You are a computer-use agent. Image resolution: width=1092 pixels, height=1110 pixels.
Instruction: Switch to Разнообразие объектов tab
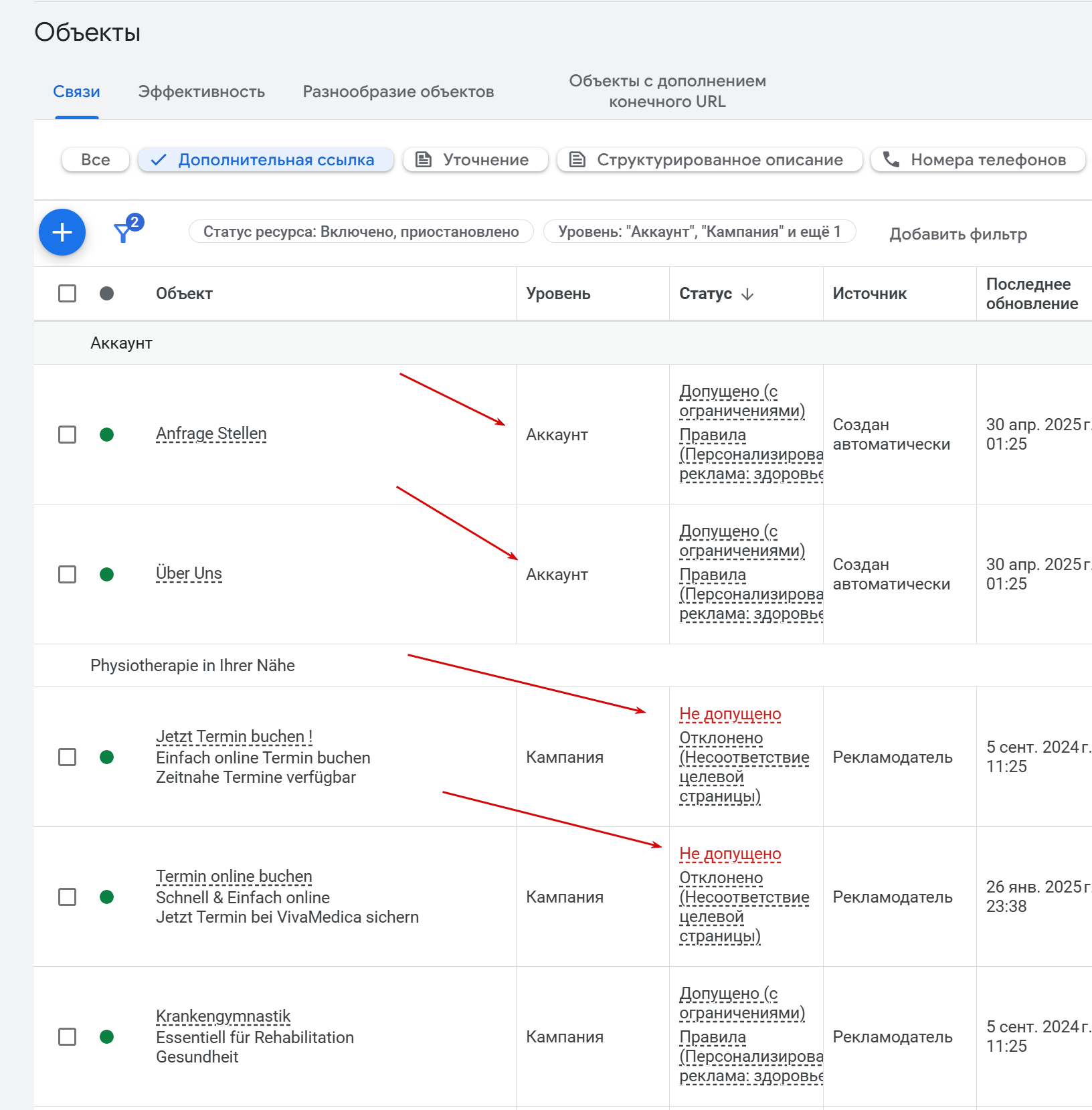point(398,92)
